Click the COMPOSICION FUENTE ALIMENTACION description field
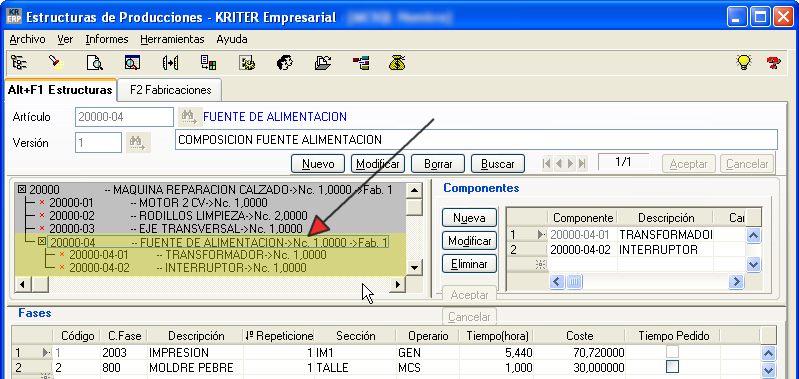This screenshot has height=379, width=799. 476,140
